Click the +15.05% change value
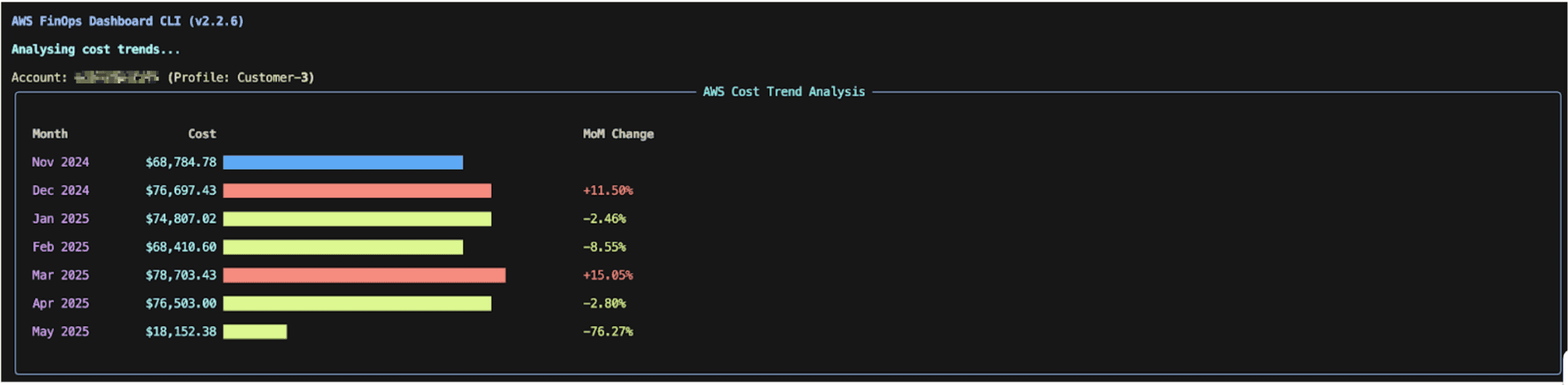1568x385 pixels. pyautogui.click(x=608, y=276)
